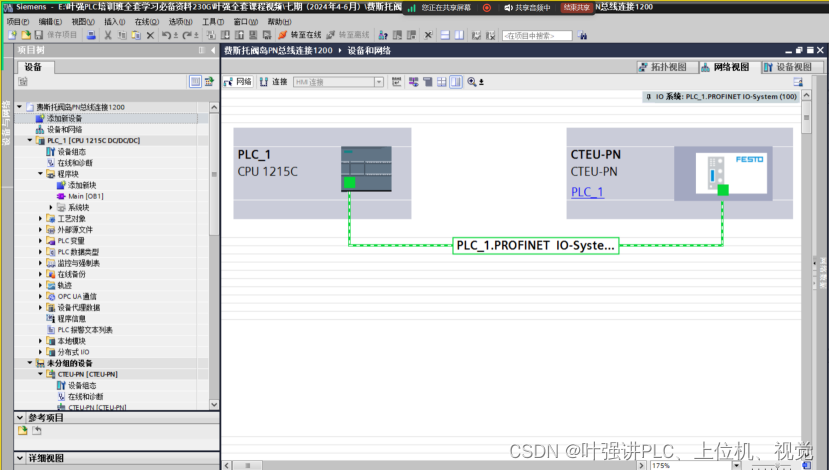Open the 视图(V) View menu
829x470 pixels.
83,22
